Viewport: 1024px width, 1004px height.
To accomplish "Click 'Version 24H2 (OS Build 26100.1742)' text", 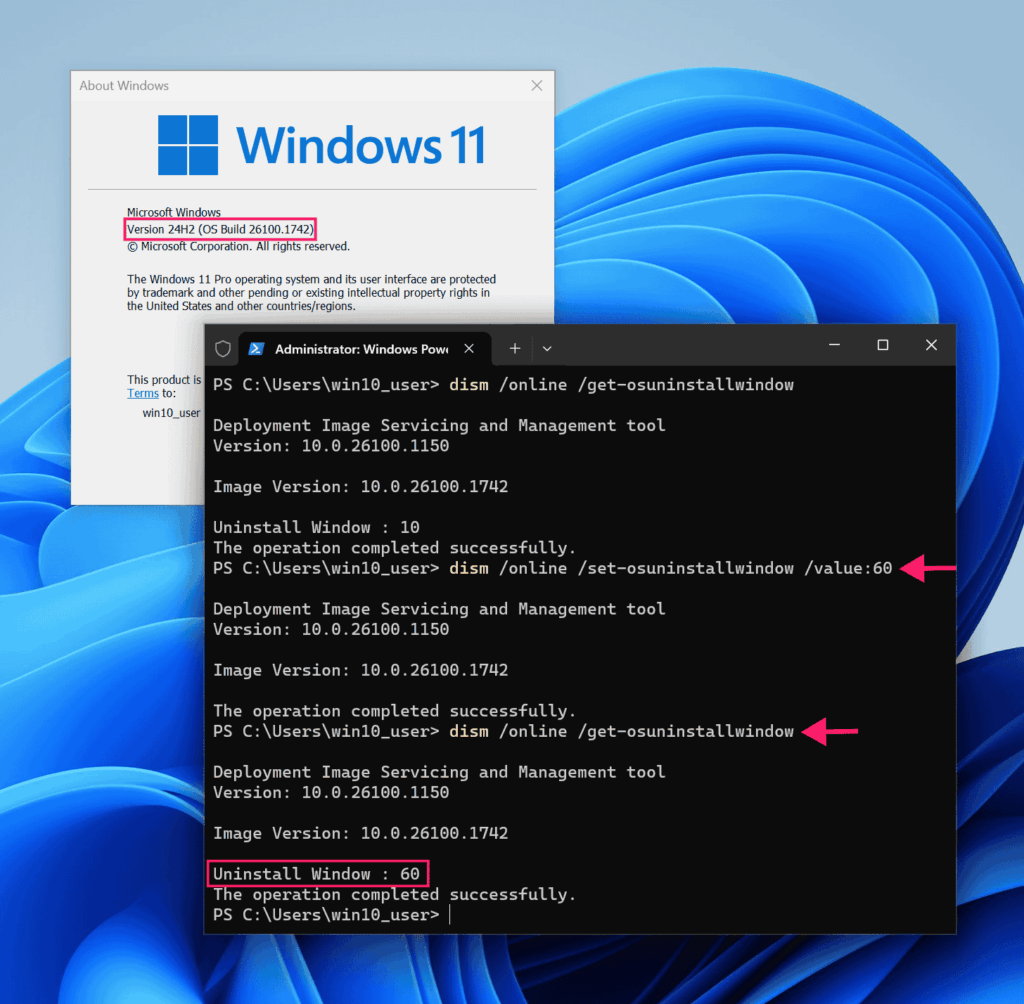I will [220, 229].
